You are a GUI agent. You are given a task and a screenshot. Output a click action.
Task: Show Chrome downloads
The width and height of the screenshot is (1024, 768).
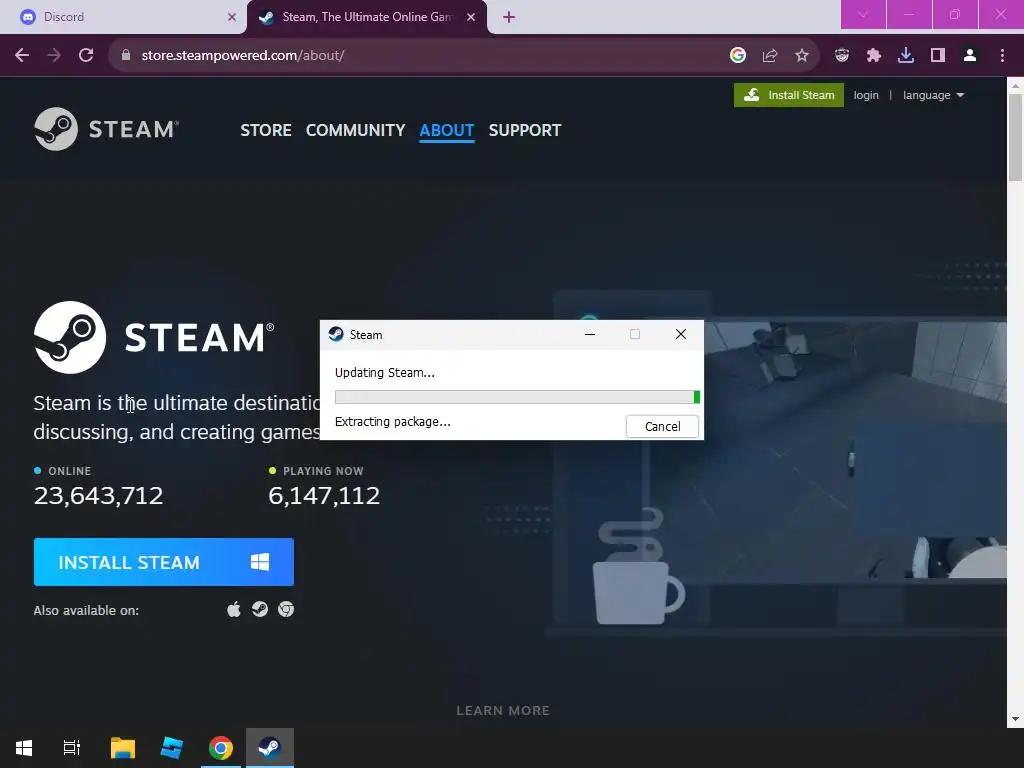click(x=906, y=56)
